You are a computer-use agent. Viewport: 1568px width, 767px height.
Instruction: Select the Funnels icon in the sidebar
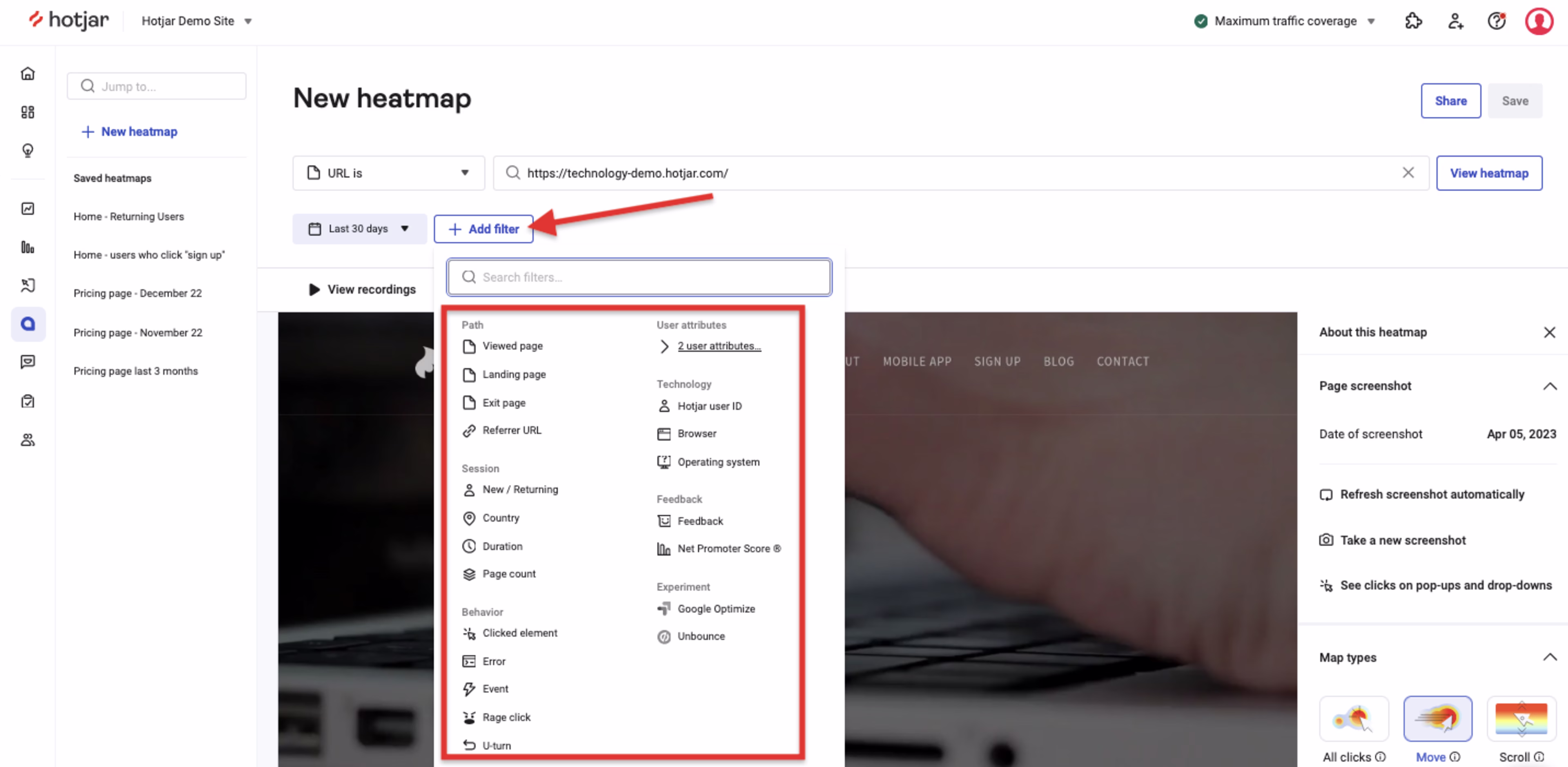tap(28, 247)
